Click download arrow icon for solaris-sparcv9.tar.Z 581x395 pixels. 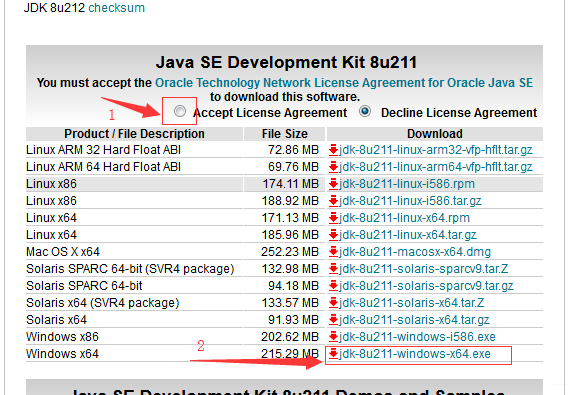pos(333,269)
